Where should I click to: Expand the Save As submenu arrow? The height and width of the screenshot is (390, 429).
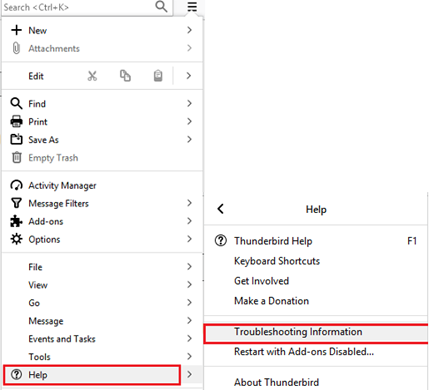(x=189, y=139)
